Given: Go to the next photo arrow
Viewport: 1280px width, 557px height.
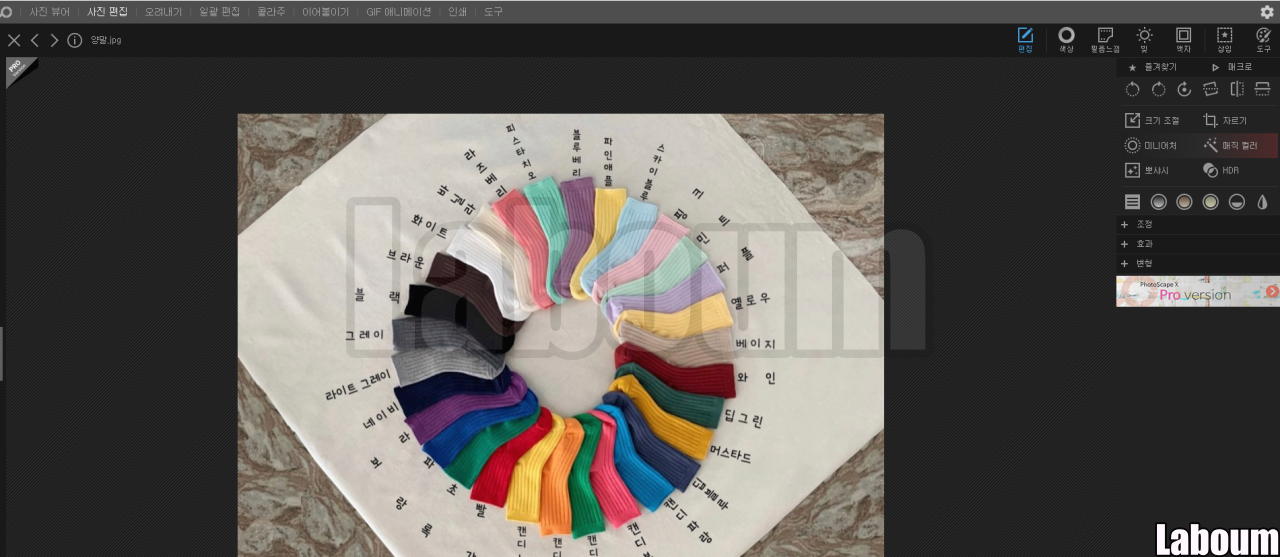Looking at the screenshot, I should (54, 40).
